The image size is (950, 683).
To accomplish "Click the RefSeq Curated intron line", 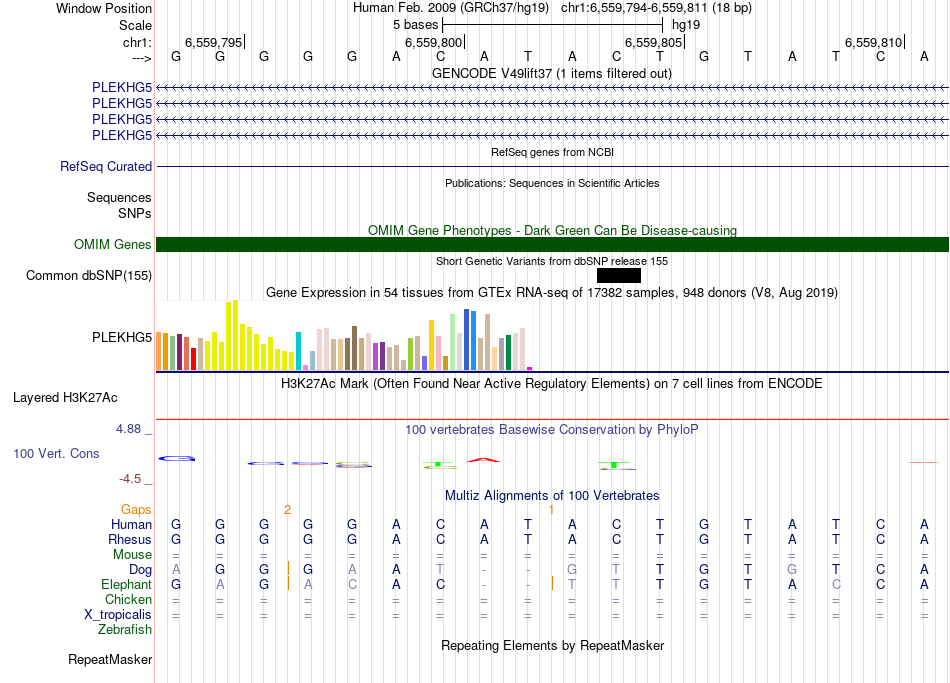I will click(x=552, y=166).
